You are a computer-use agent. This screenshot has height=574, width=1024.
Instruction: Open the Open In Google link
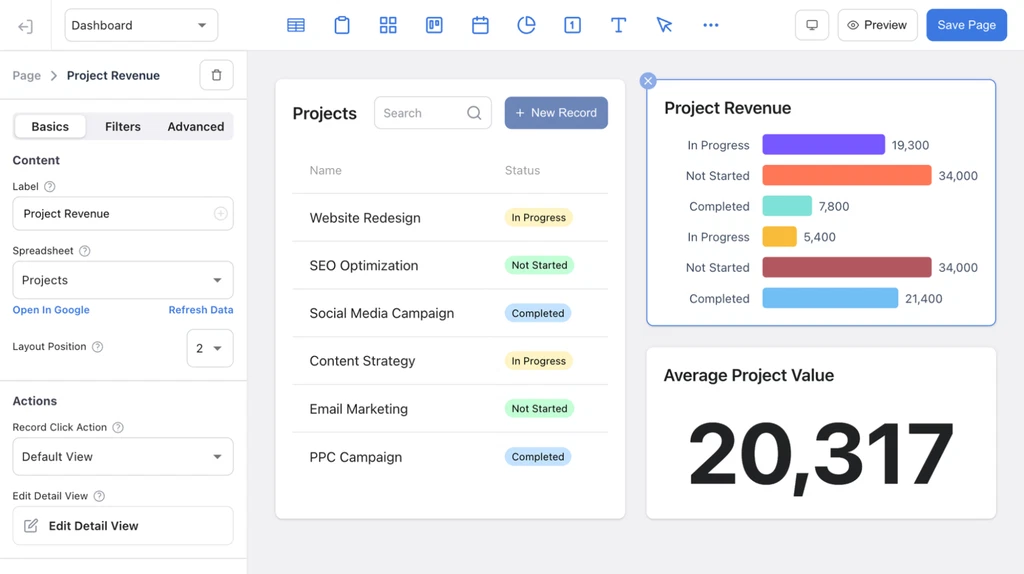pos(51,310)
